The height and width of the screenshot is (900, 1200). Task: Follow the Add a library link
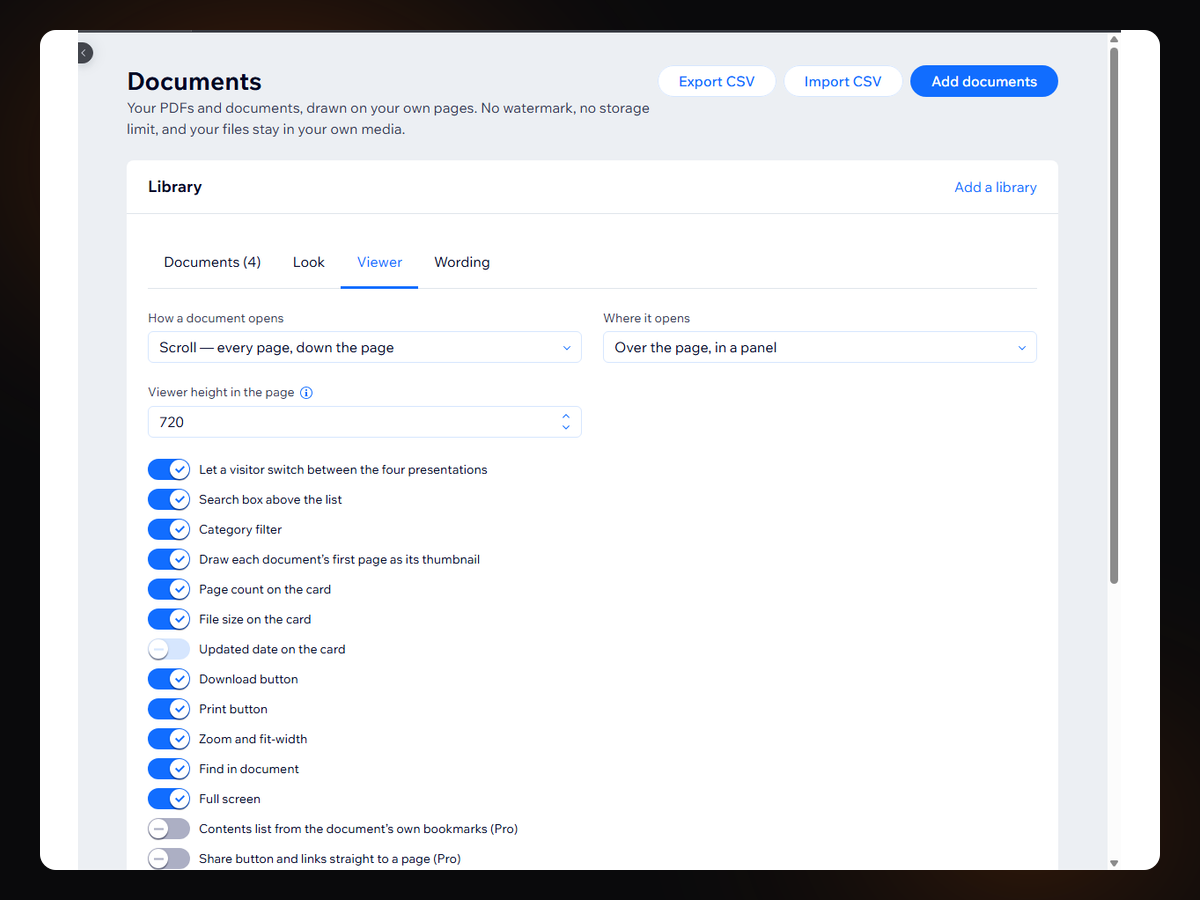(996, 187)
